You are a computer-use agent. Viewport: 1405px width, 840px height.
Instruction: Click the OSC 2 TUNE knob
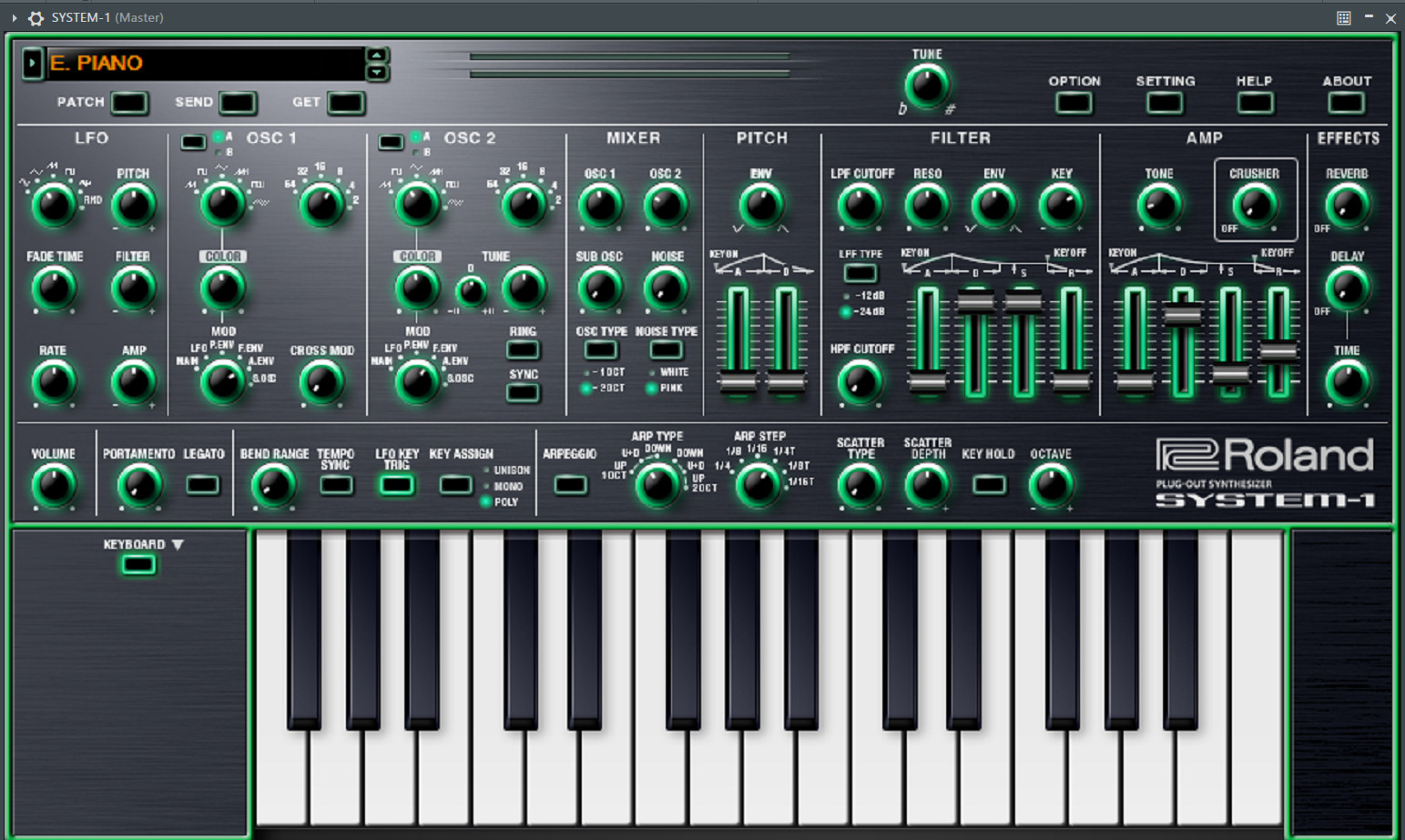tap(524, 288)
